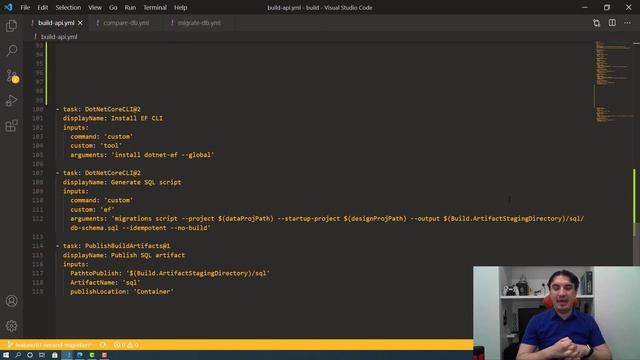
Task: Place cursor on the PathtoPublish line
Action: [170, 273]
